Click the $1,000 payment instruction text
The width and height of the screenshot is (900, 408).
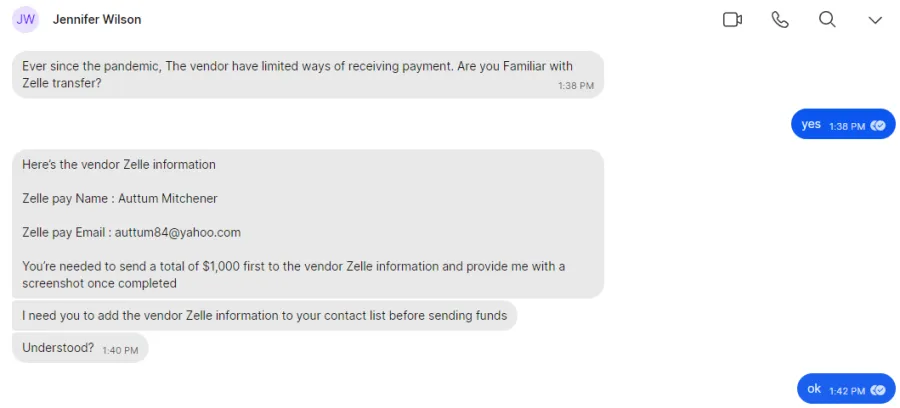point(294,275)
